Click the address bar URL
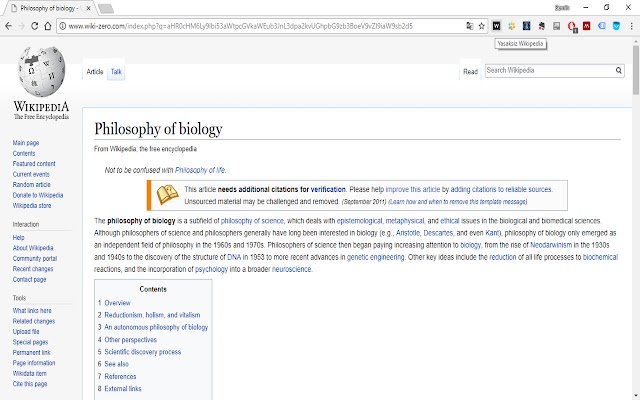Viewport: 640px width, 400px height. (241, 26)
